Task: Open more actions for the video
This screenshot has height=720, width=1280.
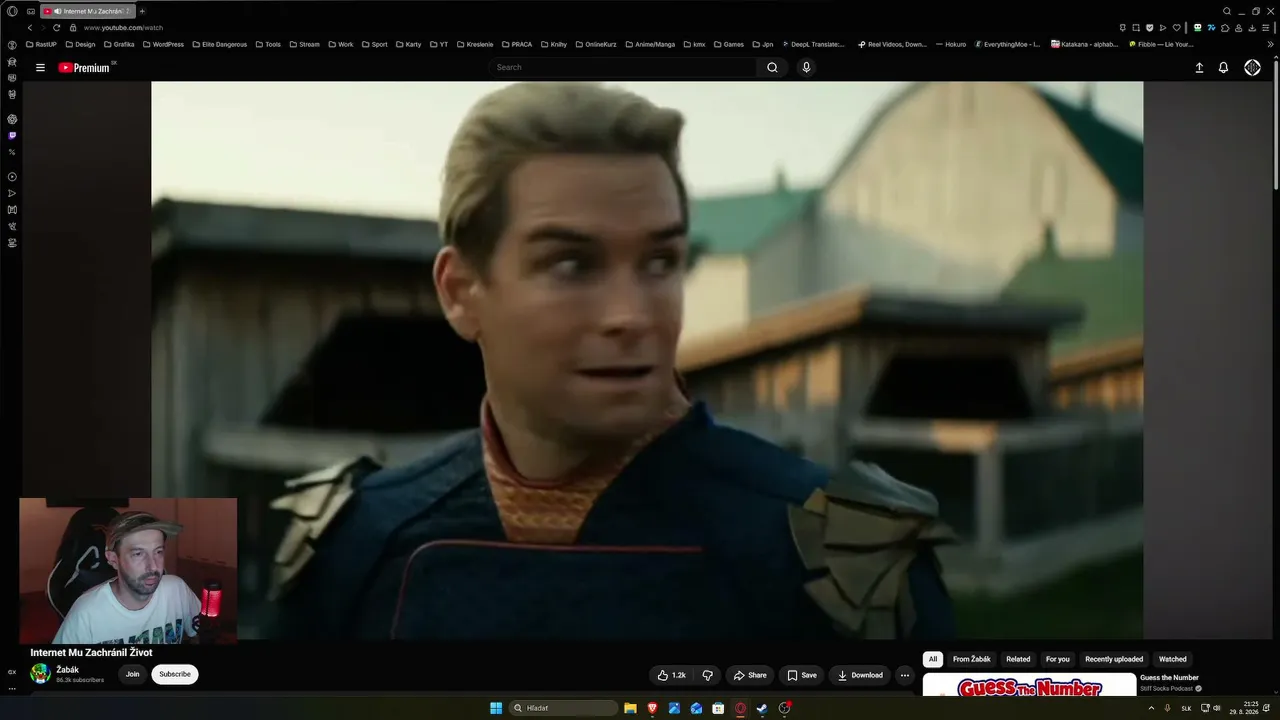Action: click(x=905, y=675)
